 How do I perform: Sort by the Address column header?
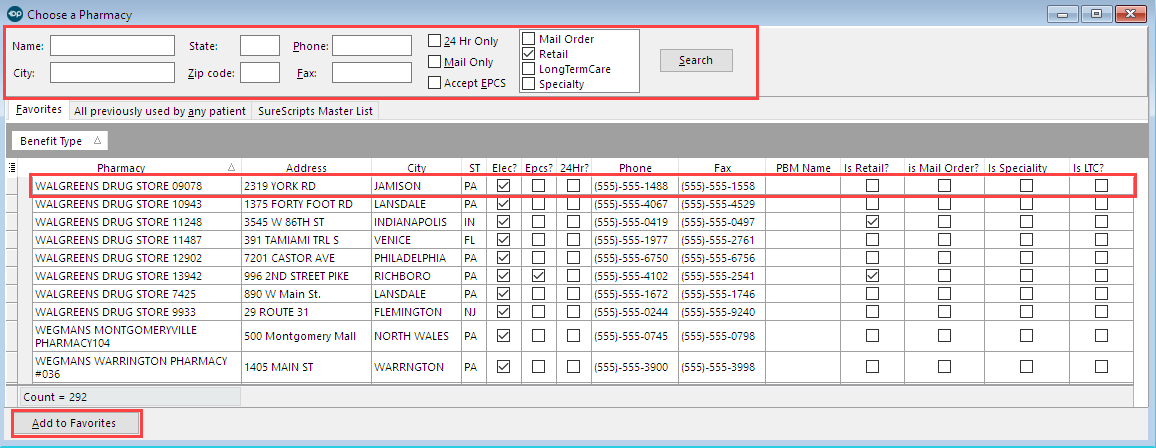[307, 168]
